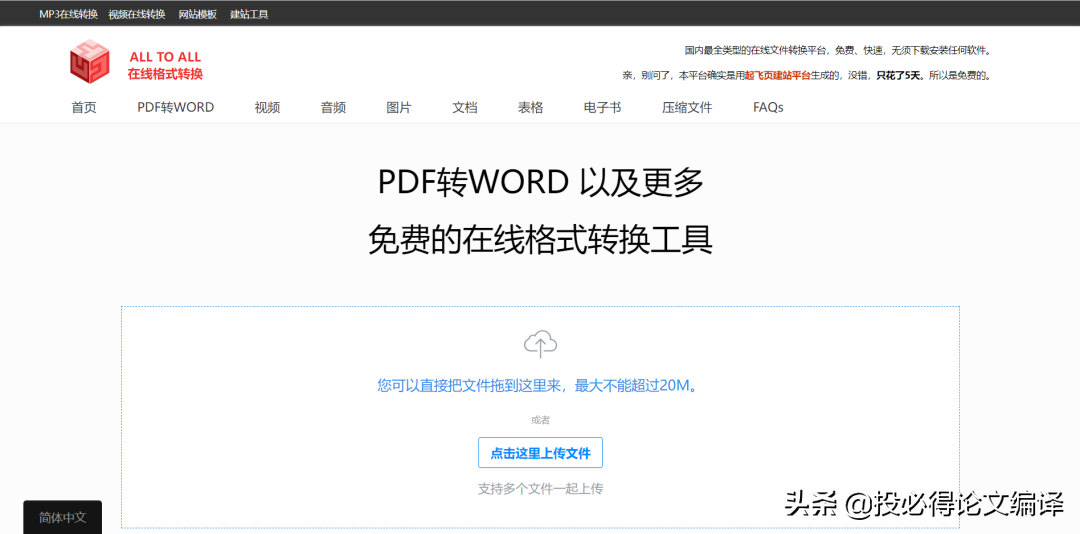Select the PDF转WORD menu item
This screenshot has height=534, width=1080.
pyautogui.click(x=176, y=107)
